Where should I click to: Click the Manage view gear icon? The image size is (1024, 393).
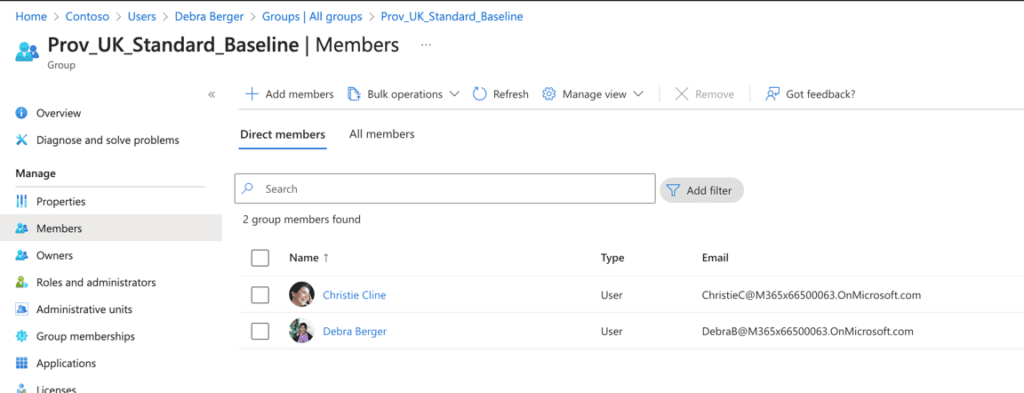coord(549,94)
